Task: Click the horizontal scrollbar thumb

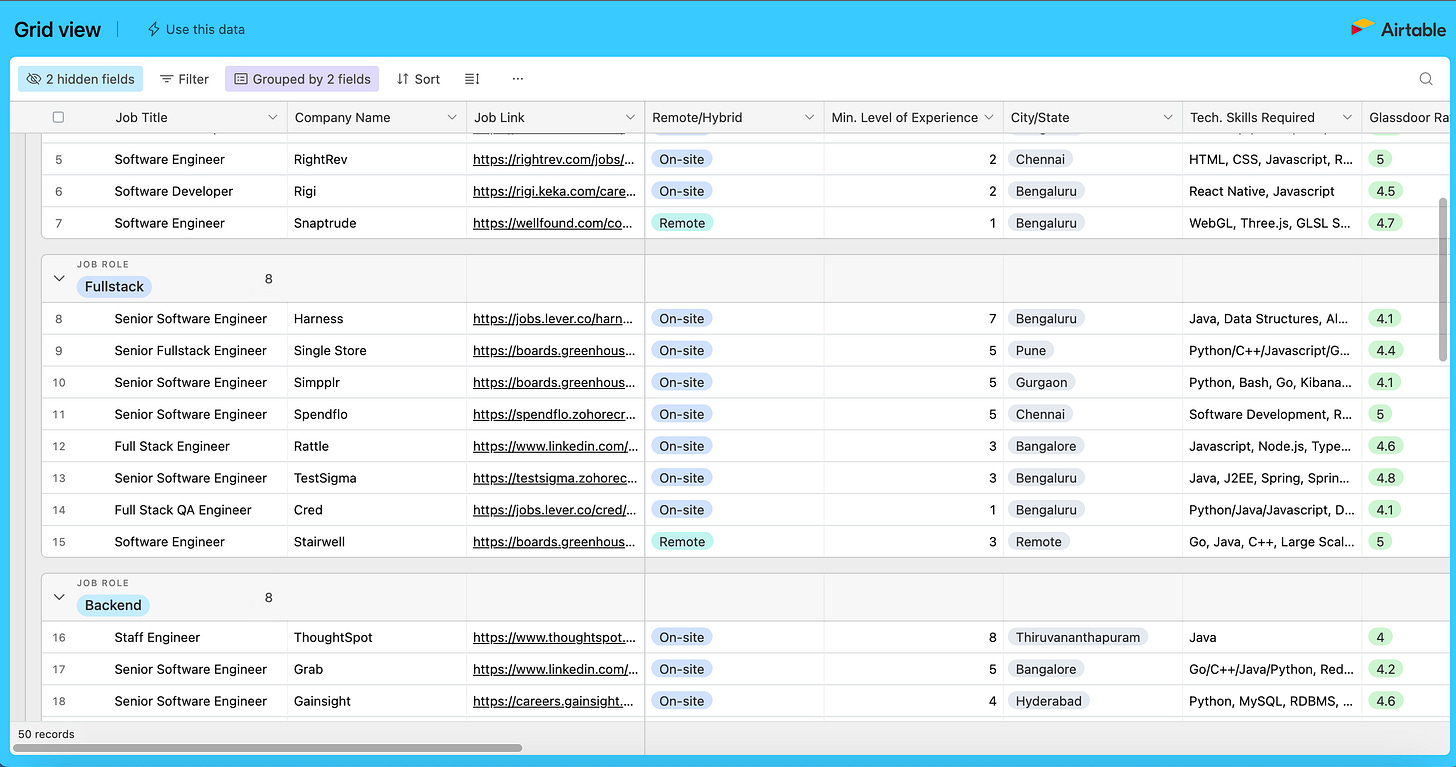Action: click(267, 747)
